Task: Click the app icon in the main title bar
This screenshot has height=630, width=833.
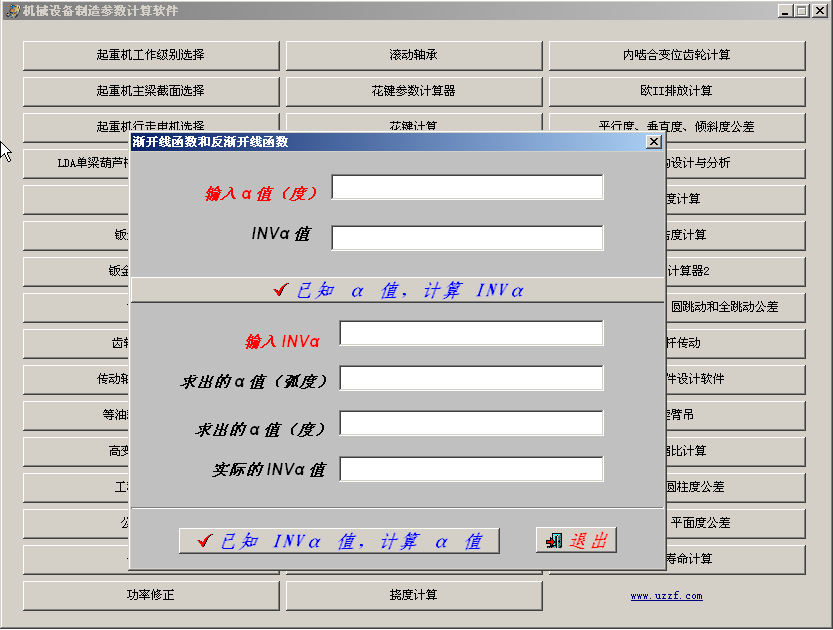Action: click(x=12, y=11)
